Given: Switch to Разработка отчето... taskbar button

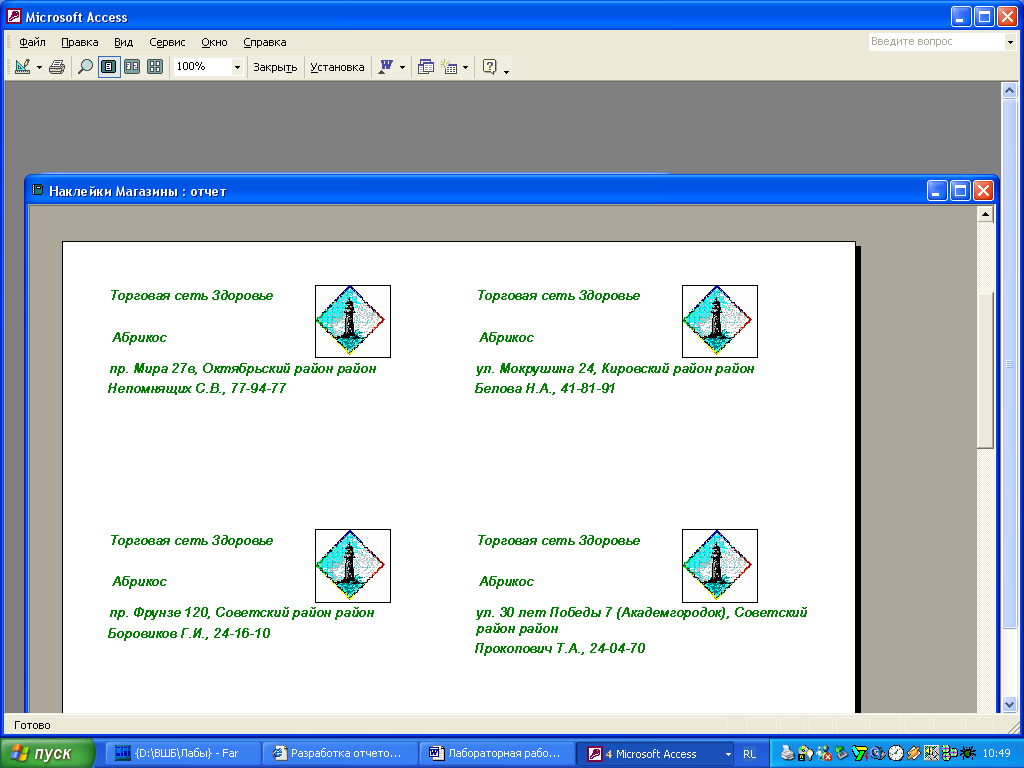Looking at the screenshot, I should pyautogui.click(x=340, y=754).
